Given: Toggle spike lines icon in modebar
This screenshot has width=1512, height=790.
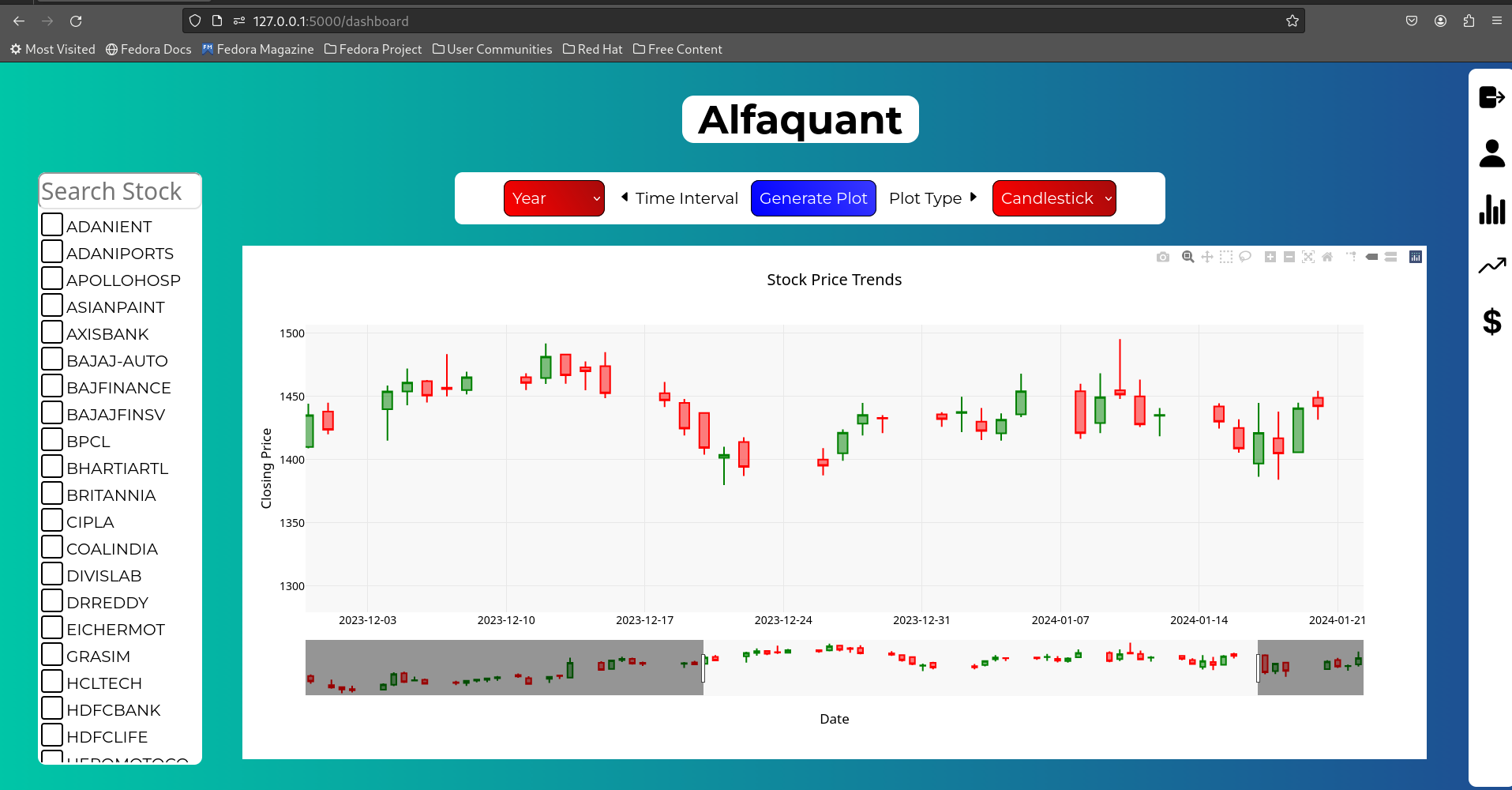Looking at the screenshot, I should [1353, 257].
